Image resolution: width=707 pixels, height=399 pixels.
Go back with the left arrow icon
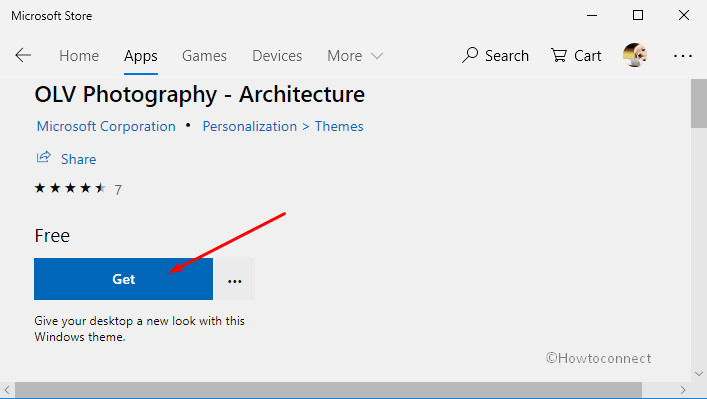click(x=23, y=55)
